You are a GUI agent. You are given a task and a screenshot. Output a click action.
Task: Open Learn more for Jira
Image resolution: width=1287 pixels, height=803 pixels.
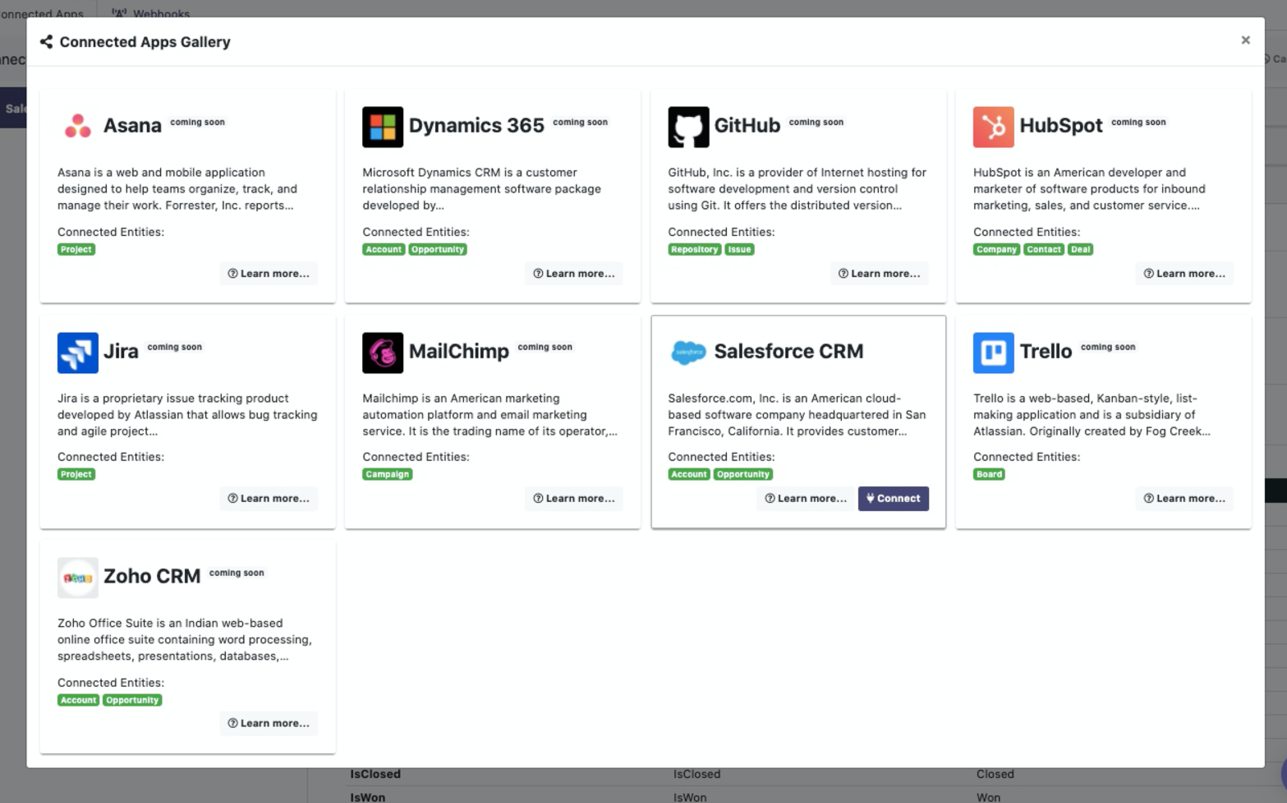(x=268, y=498)
